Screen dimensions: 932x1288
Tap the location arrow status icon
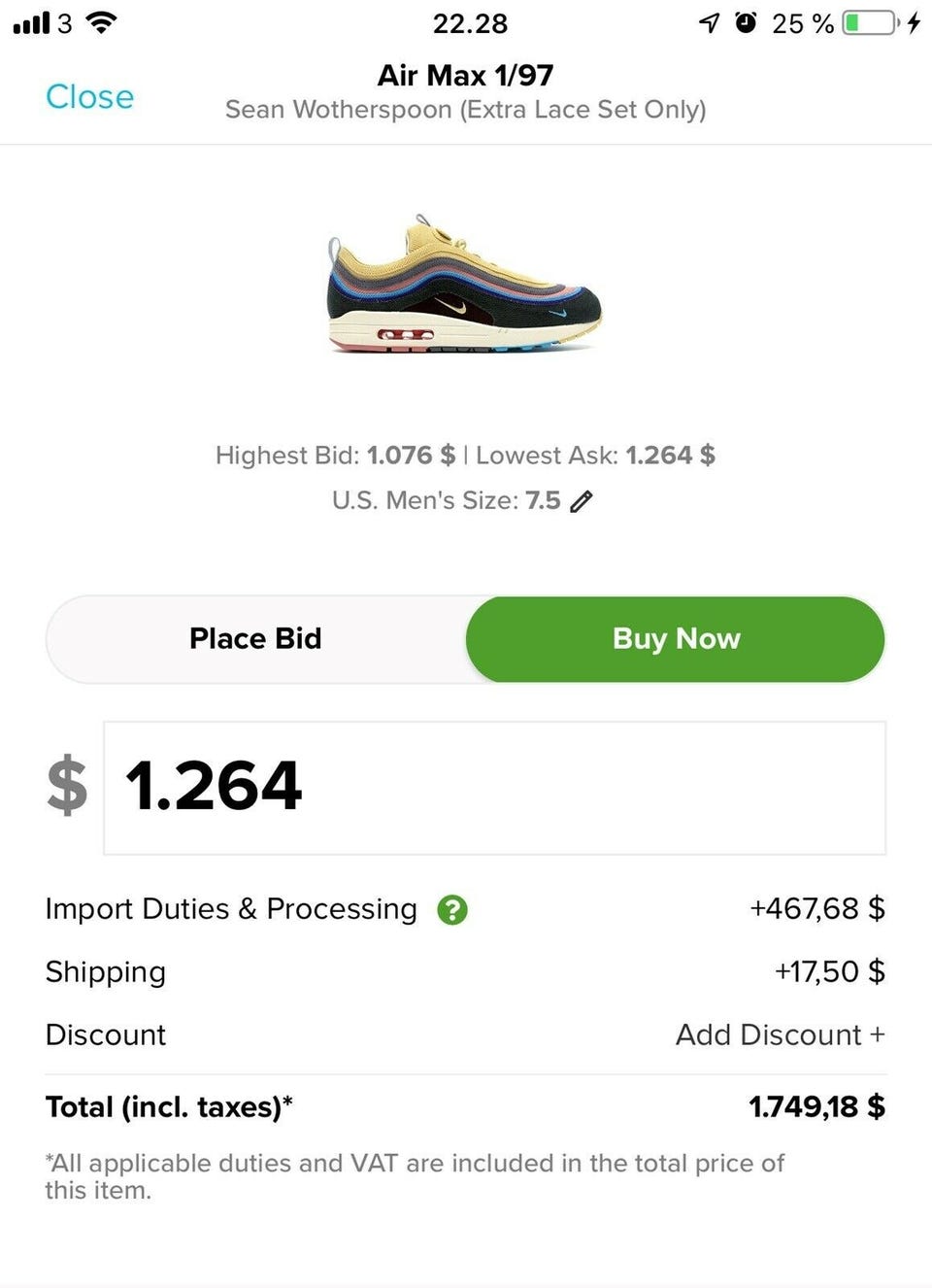pos(710,23)
